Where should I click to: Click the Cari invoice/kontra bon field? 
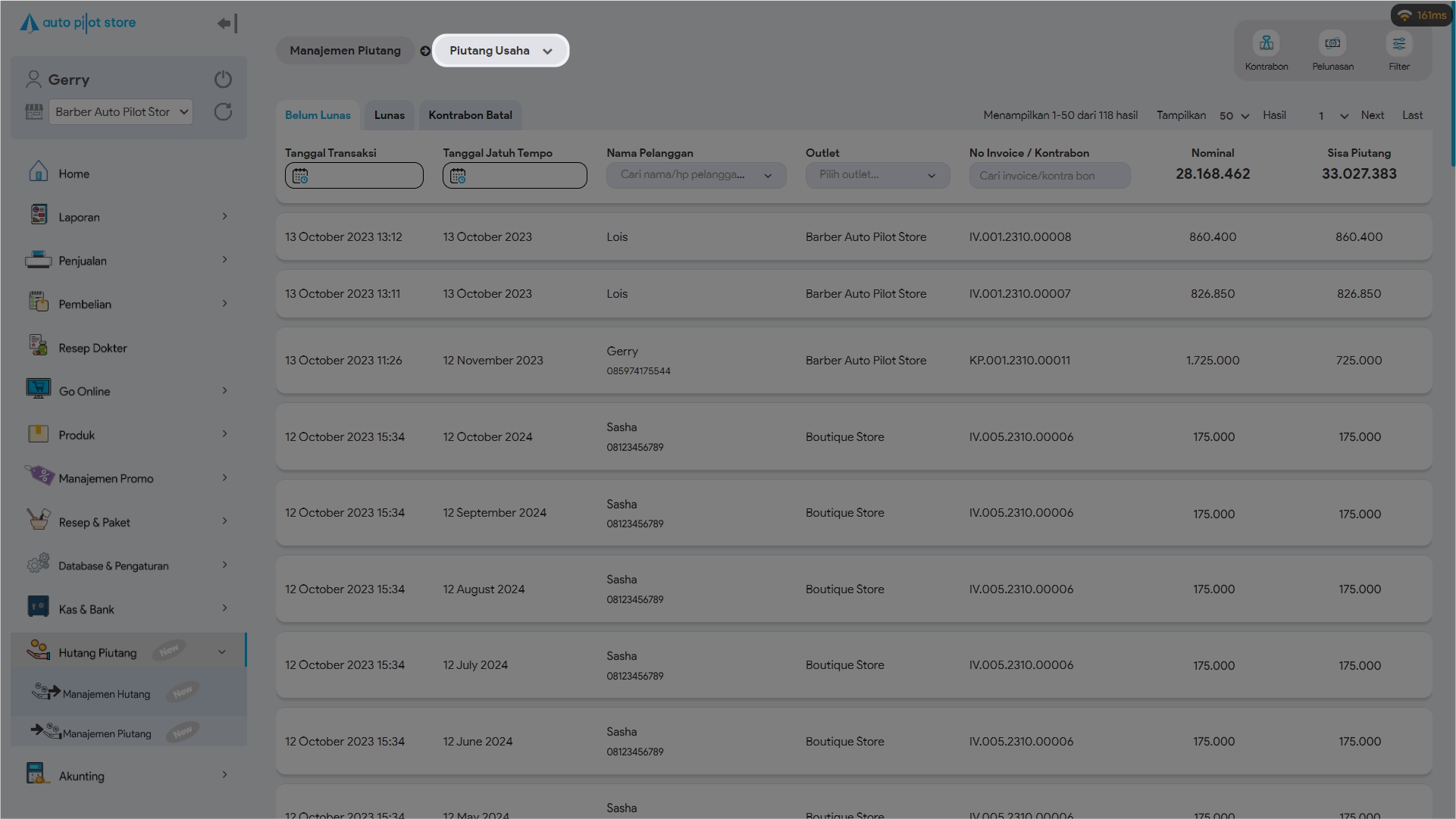tap(1049, 176)
